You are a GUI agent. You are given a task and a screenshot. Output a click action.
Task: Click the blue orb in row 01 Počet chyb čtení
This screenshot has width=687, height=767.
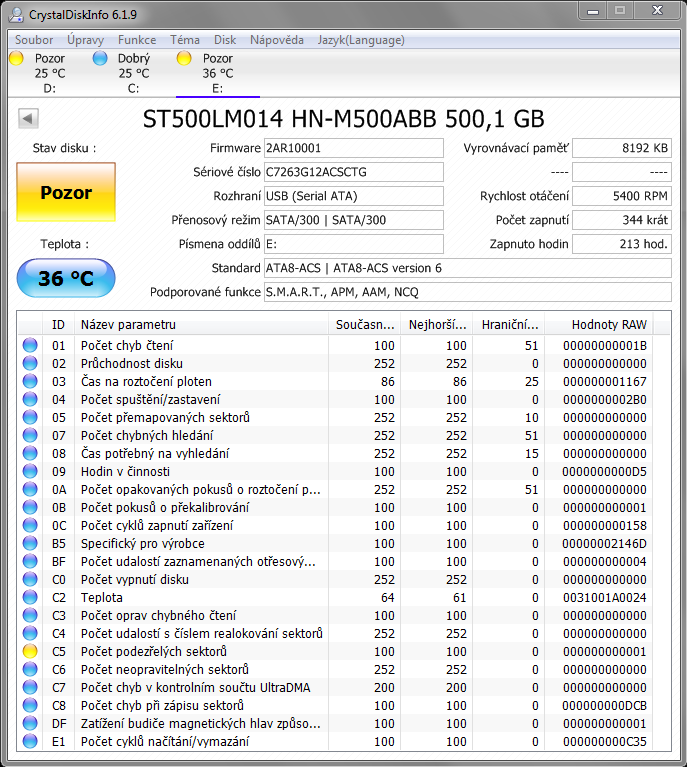point(30,345)
